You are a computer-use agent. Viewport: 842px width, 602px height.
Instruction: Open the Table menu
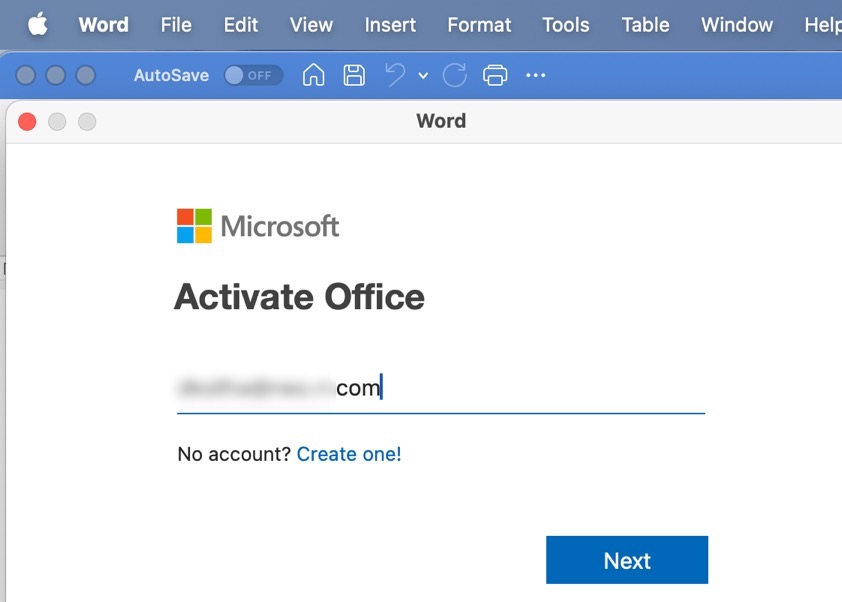(x=645, y=25)
